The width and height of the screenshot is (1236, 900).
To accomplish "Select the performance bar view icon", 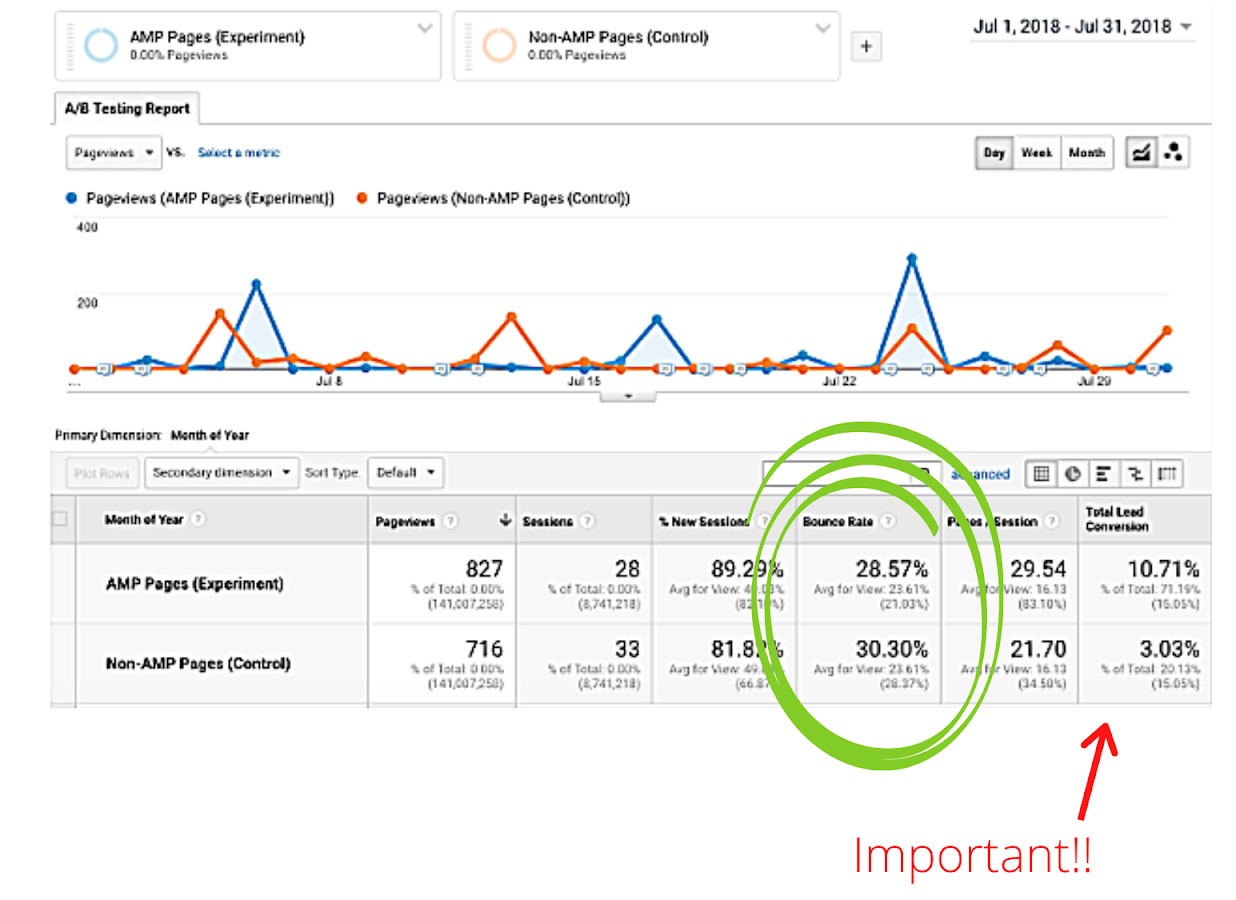I will [x=1104, y=474].
